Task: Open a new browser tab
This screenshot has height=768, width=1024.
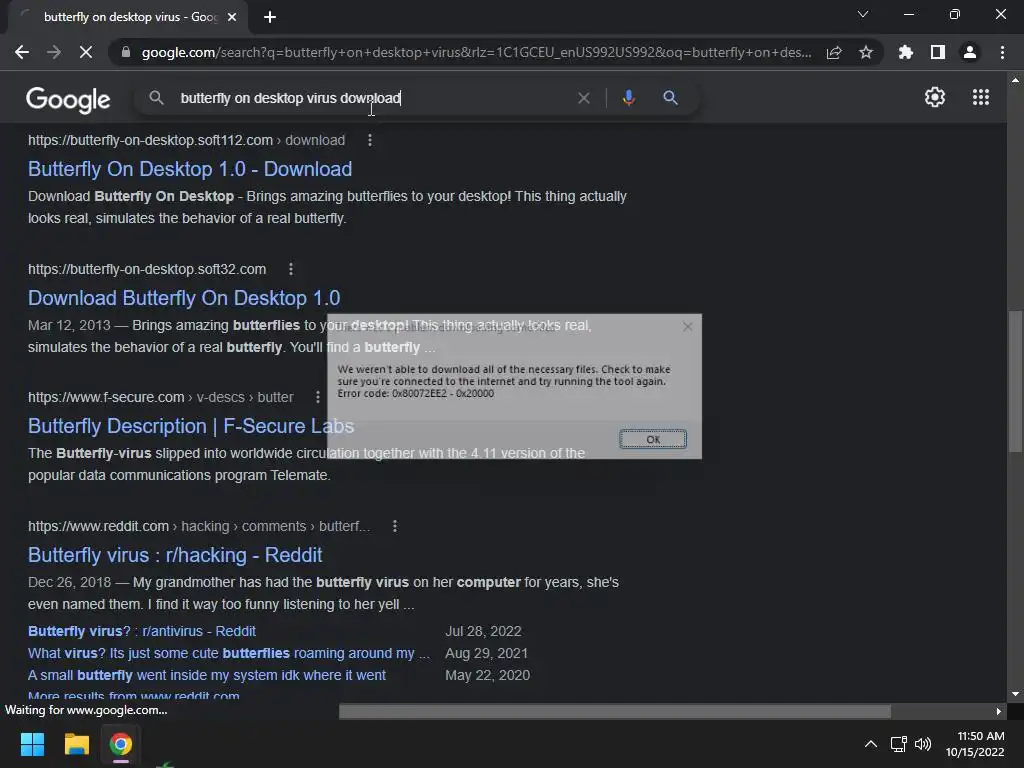Action: 270,17
